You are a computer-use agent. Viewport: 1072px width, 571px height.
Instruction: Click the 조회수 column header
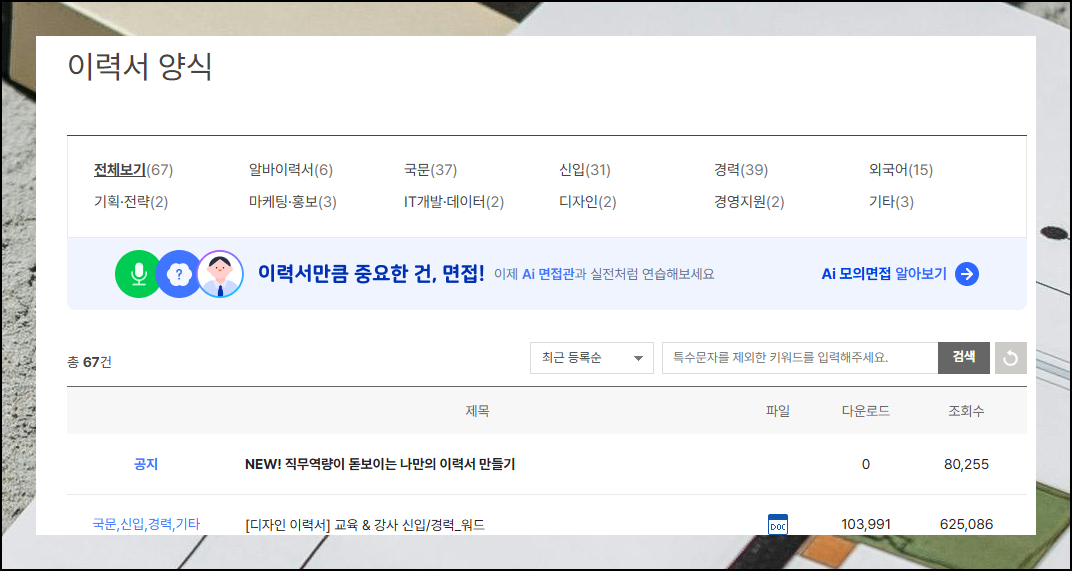pos(967,411)
